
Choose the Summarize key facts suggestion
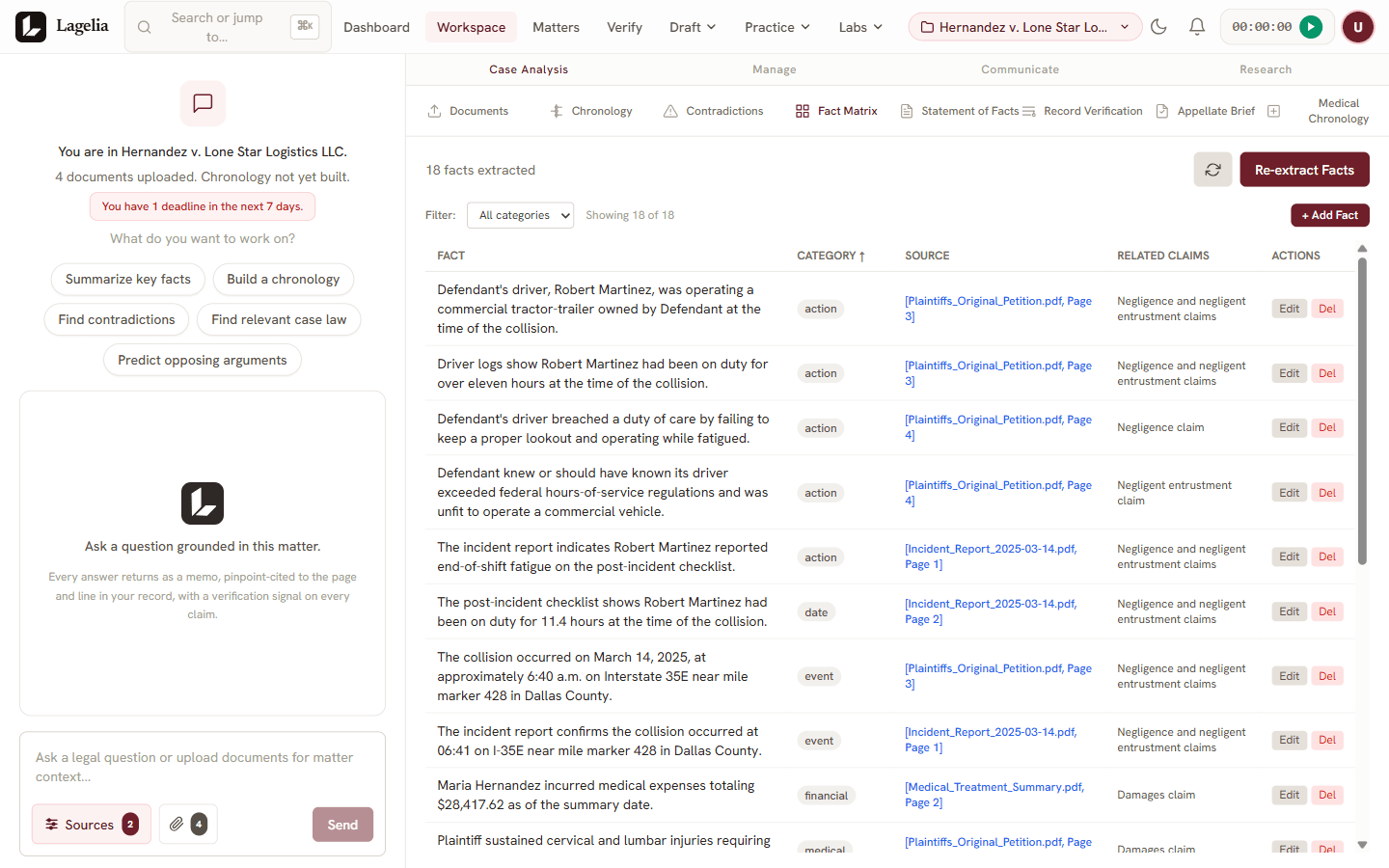(x=128, y=280)
